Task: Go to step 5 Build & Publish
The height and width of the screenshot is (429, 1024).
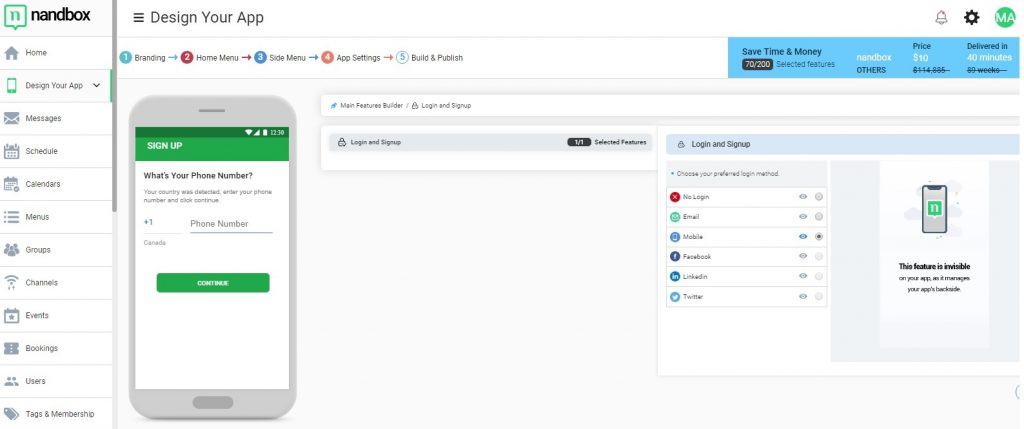Action: point(429,57)
